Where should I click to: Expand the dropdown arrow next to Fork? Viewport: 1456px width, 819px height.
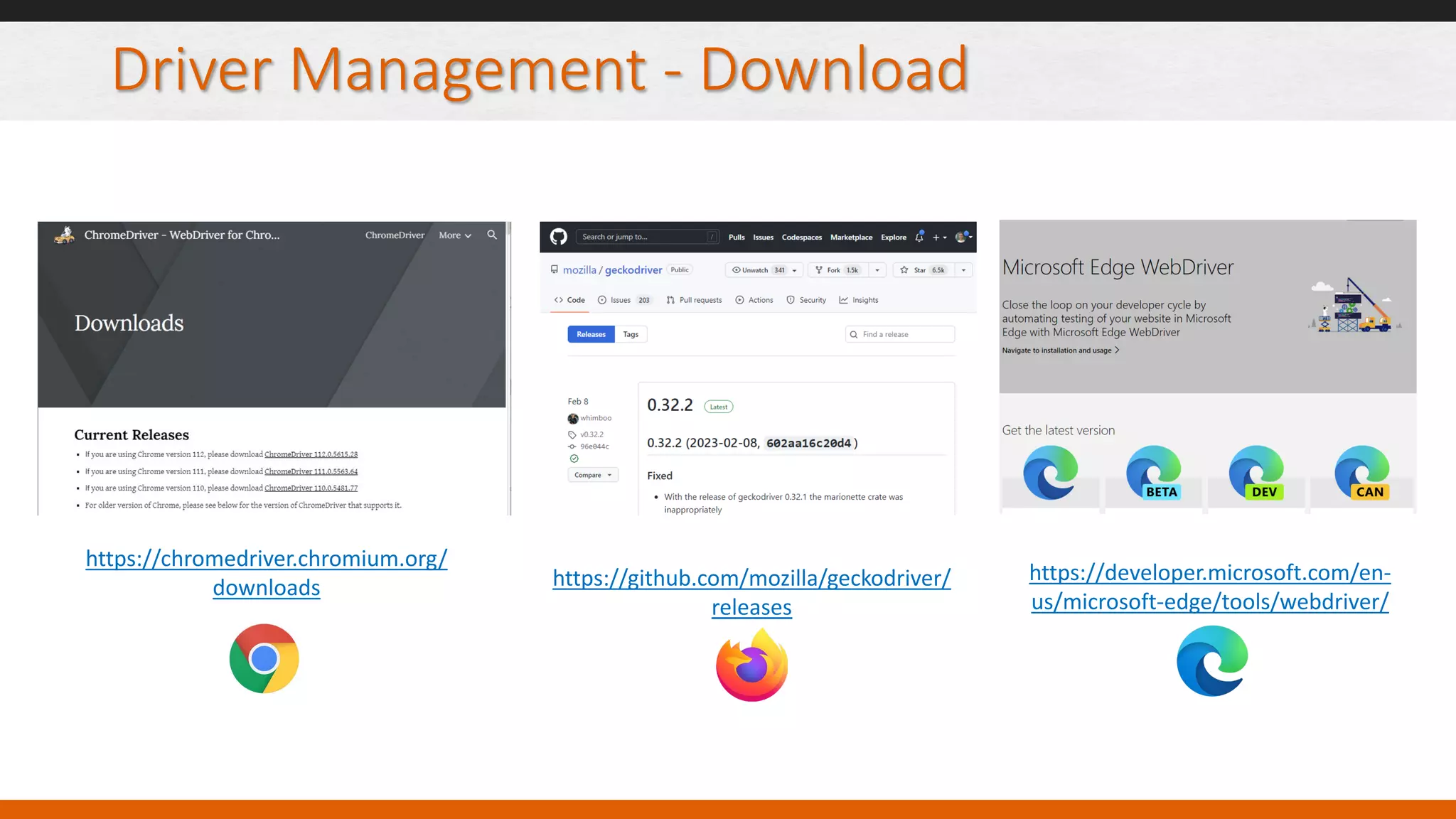click(x=877, y=270)
